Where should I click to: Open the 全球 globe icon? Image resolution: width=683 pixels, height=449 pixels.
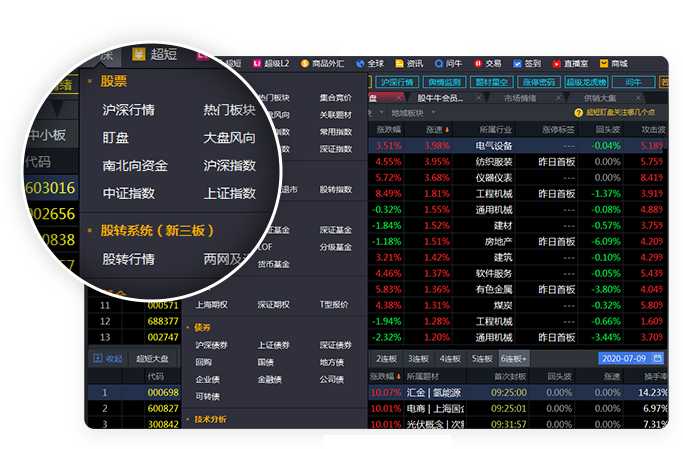point(360,64)
